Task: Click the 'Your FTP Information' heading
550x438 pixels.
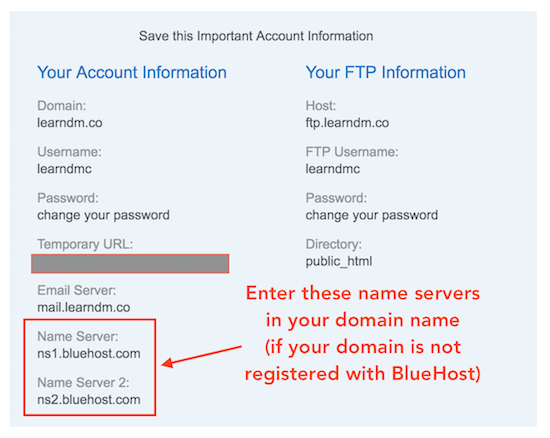Action: (385, 73)
